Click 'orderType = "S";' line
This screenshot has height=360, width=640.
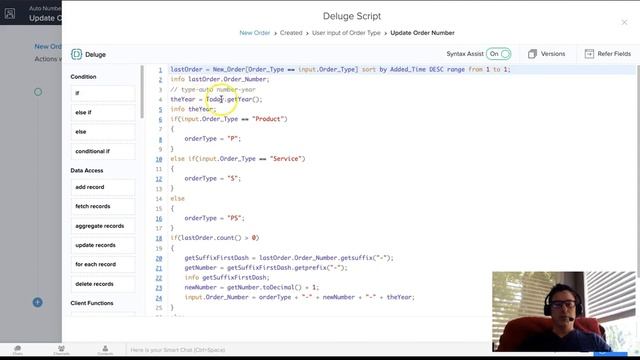(213, 178)
